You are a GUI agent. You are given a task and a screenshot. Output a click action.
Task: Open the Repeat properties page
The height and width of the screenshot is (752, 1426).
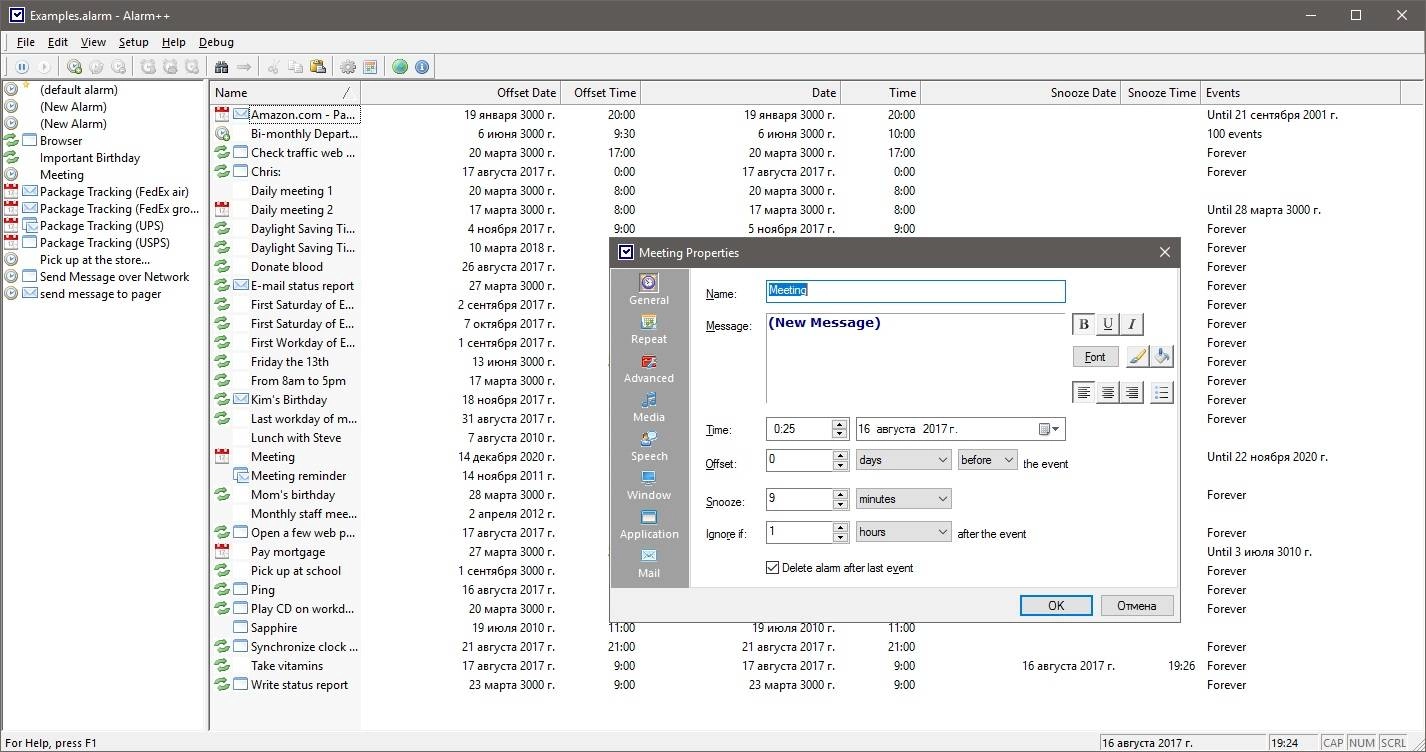coord(649,329)
